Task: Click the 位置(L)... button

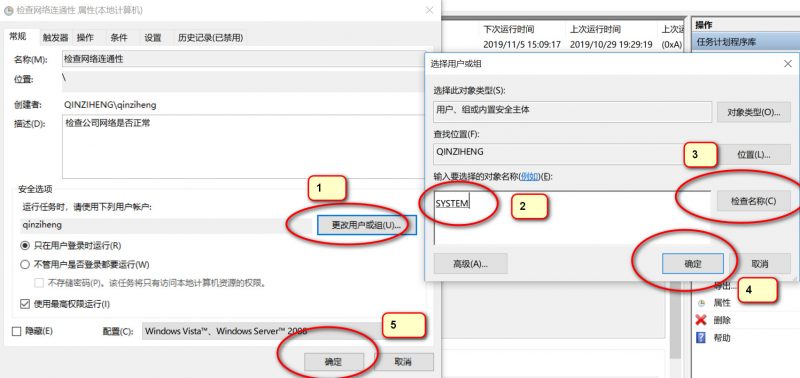Action: click(x=754, y=155)
